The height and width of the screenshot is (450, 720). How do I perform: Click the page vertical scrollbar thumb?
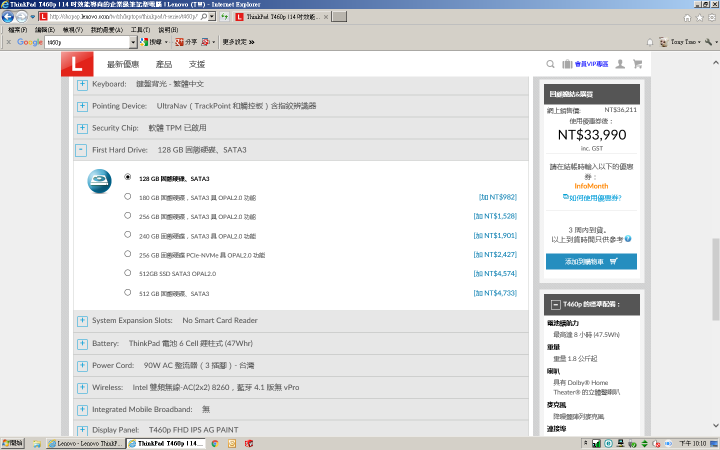[715, 279]
